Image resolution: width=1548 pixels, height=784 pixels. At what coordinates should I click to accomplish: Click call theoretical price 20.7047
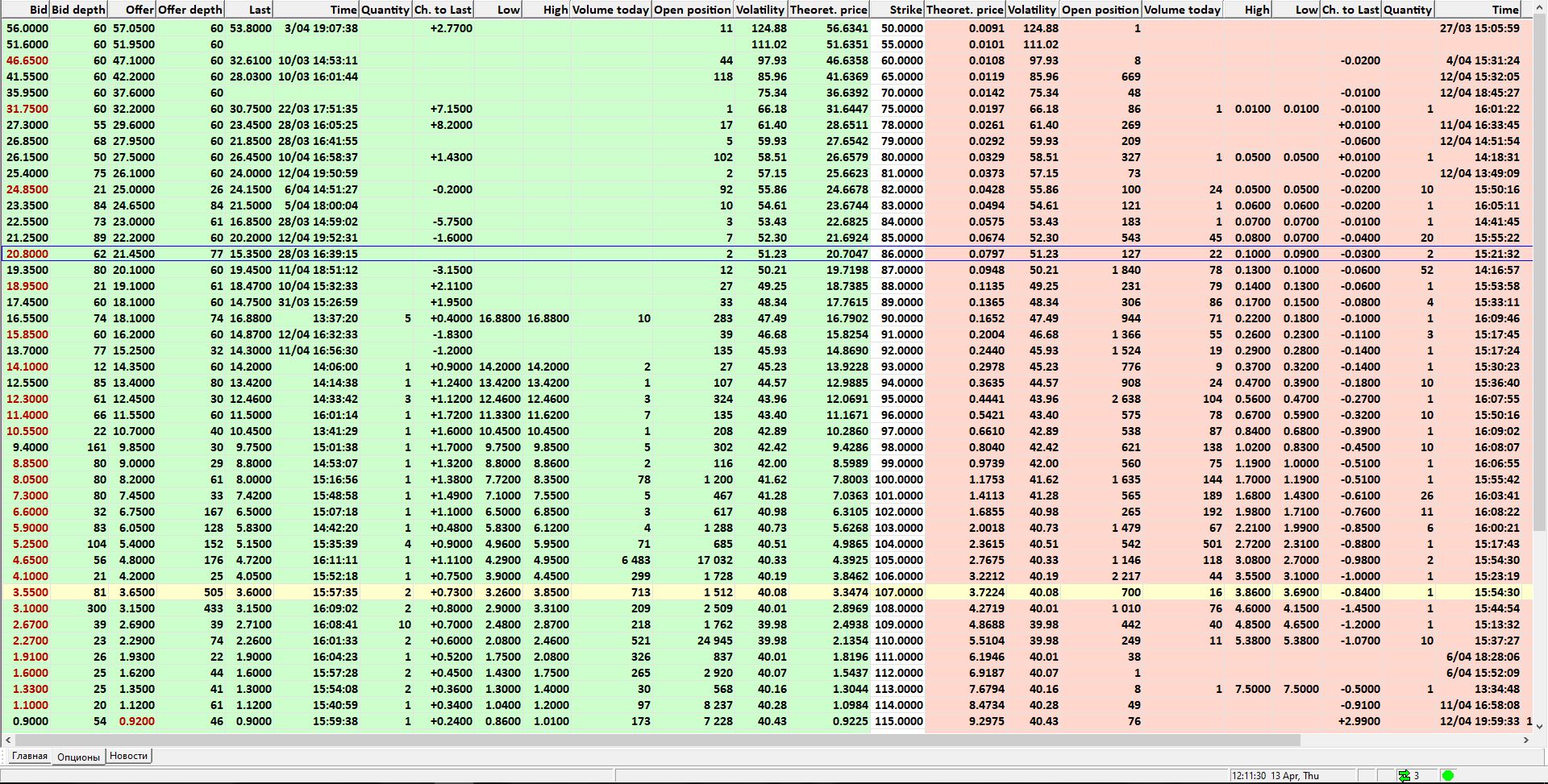point(847,254)
